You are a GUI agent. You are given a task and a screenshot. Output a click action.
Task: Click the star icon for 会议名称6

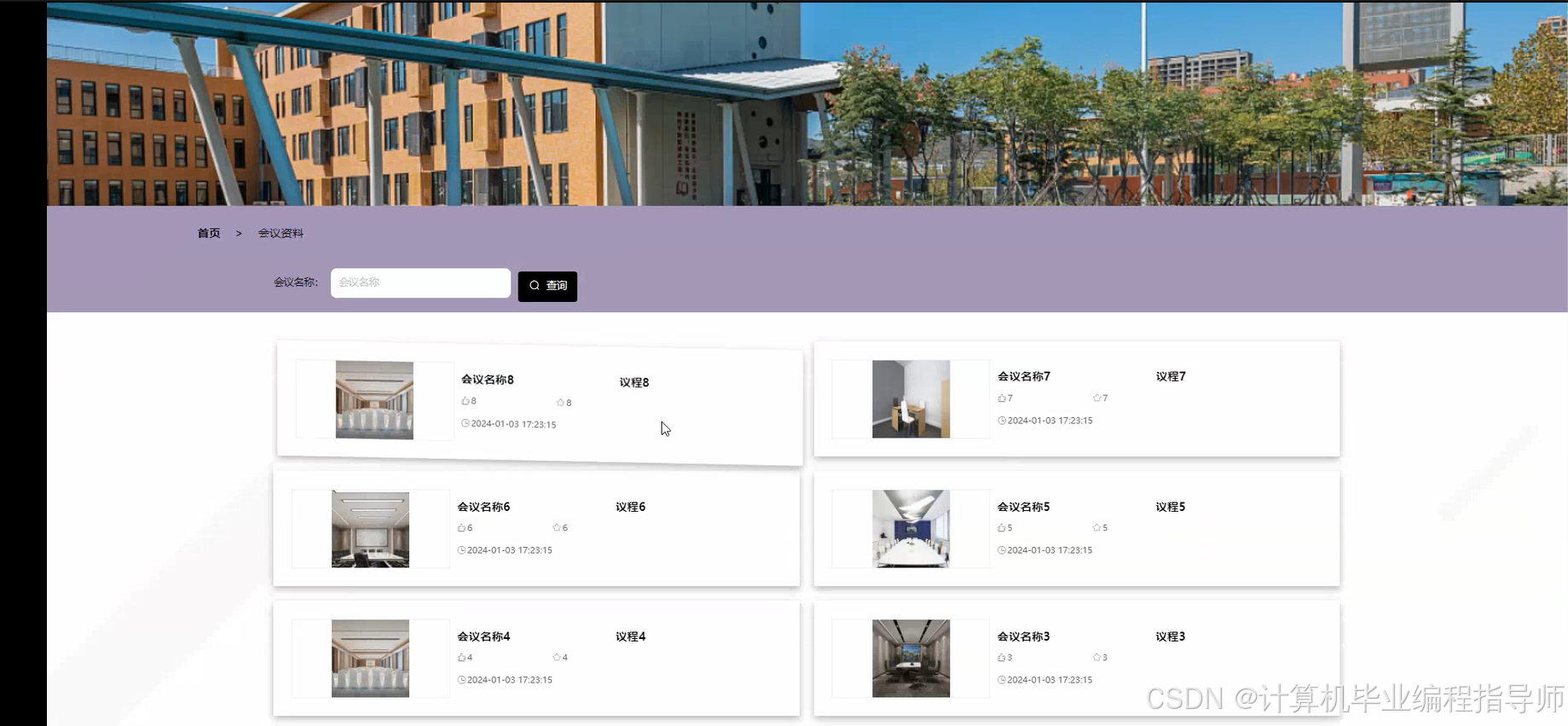[557, 528]
